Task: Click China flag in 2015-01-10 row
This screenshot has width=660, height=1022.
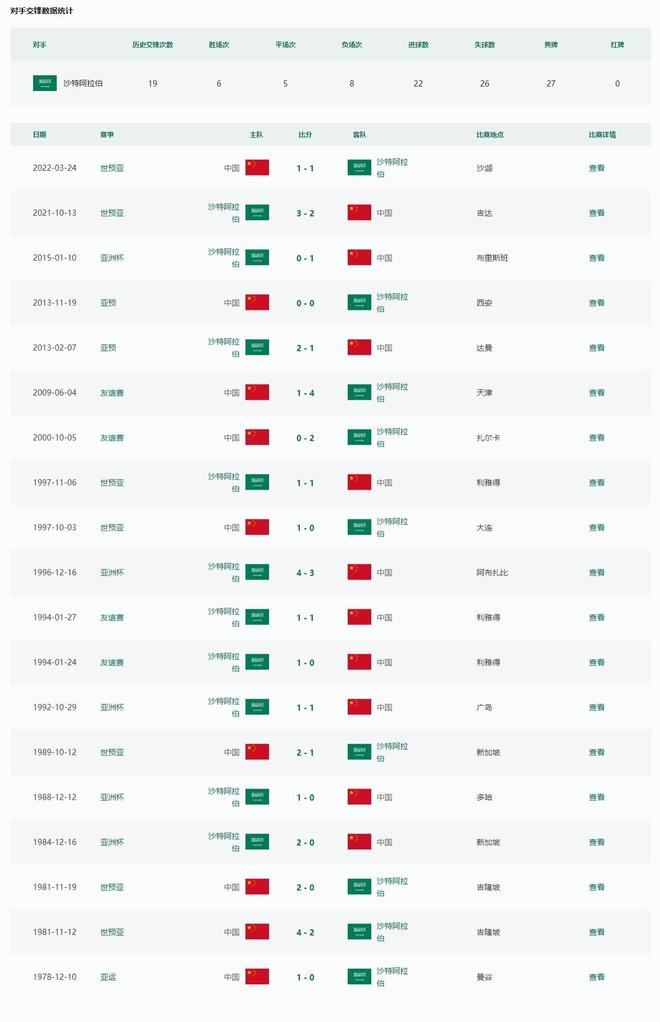Action: 359,258
